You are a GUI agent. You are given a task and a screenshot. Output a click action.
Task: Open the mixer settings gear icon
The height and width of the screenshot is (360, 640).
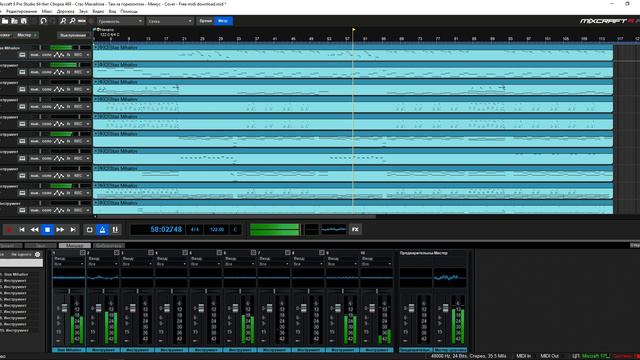[38, 254]
